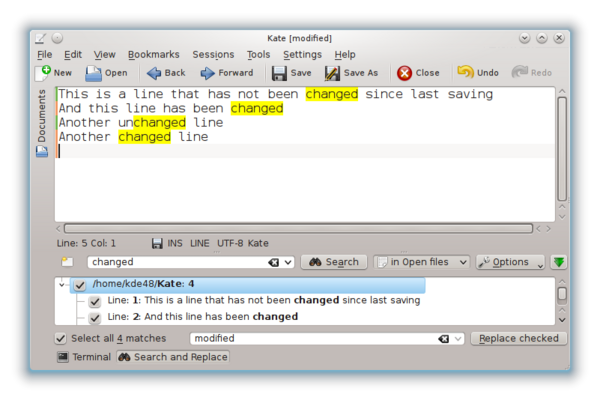Clear the 'changed' search field
Image resolution: width=600 pixels, height=400 pixels.
coord(274,263)
